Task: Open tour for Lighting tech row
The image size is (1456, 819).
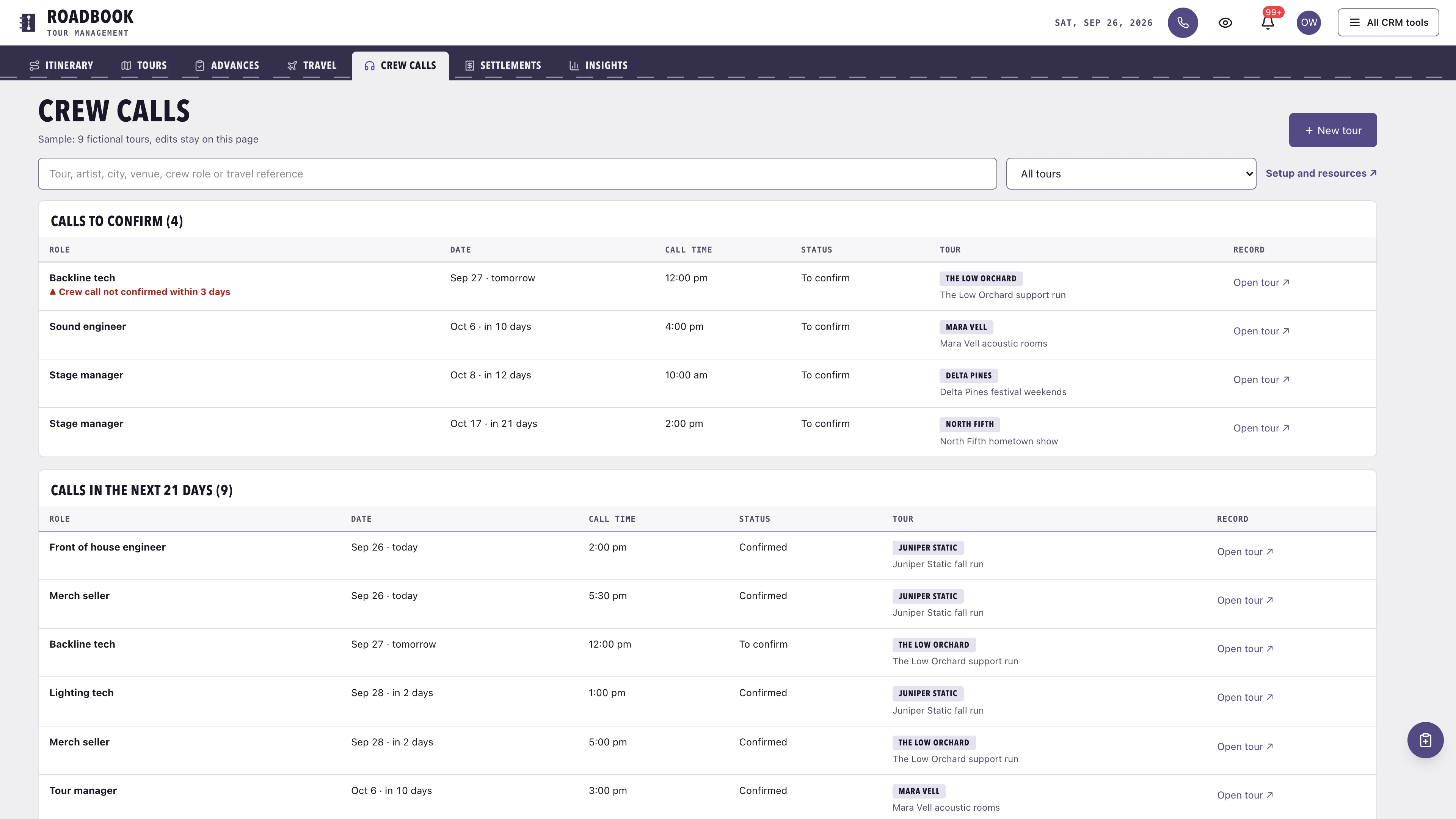Action: 1244,698
